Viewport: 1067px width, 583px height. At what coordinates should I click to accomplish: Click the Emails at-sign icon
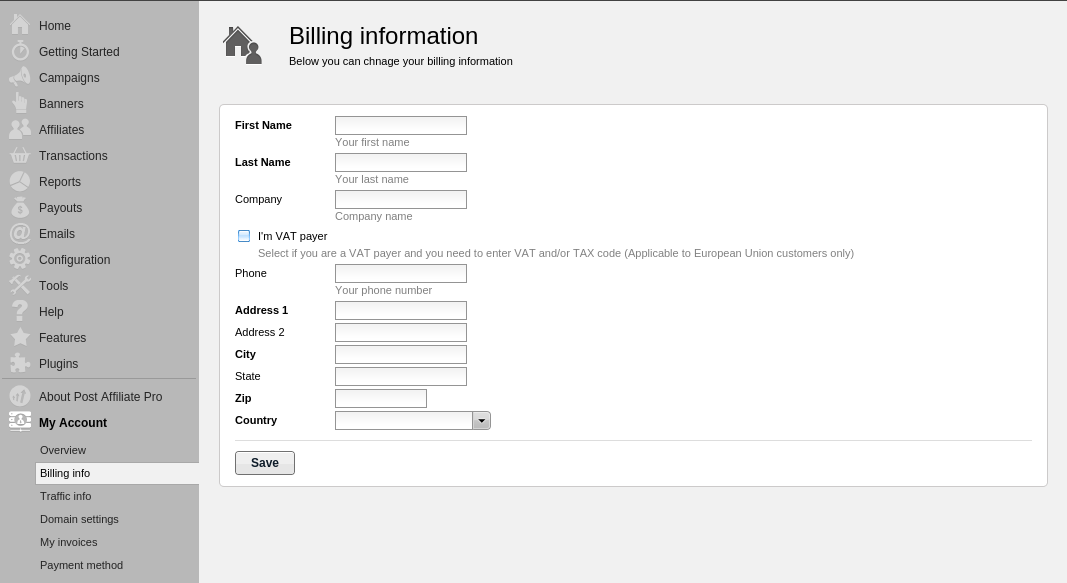tap(20, 233)
